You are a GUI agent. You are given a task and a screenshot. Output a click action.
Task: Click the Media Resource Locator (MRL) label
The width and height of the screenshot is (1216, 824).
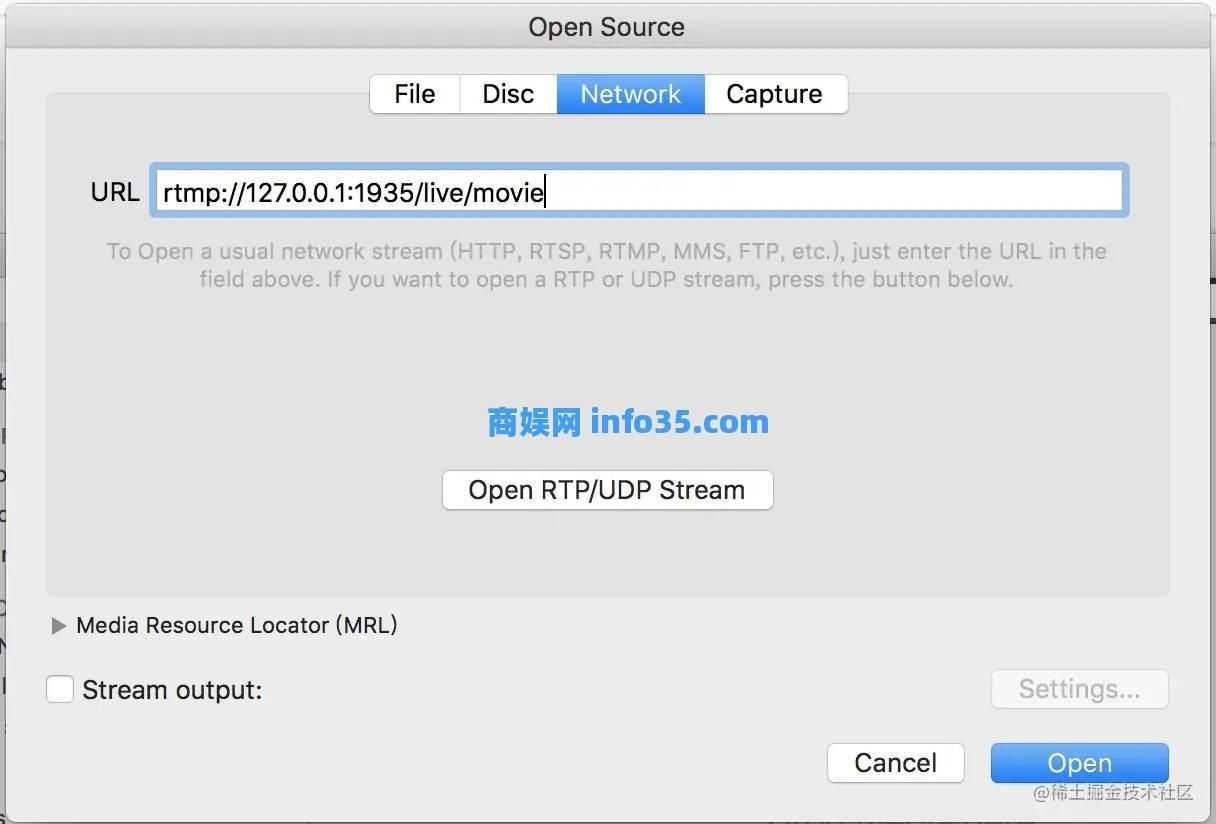(237, 625)
